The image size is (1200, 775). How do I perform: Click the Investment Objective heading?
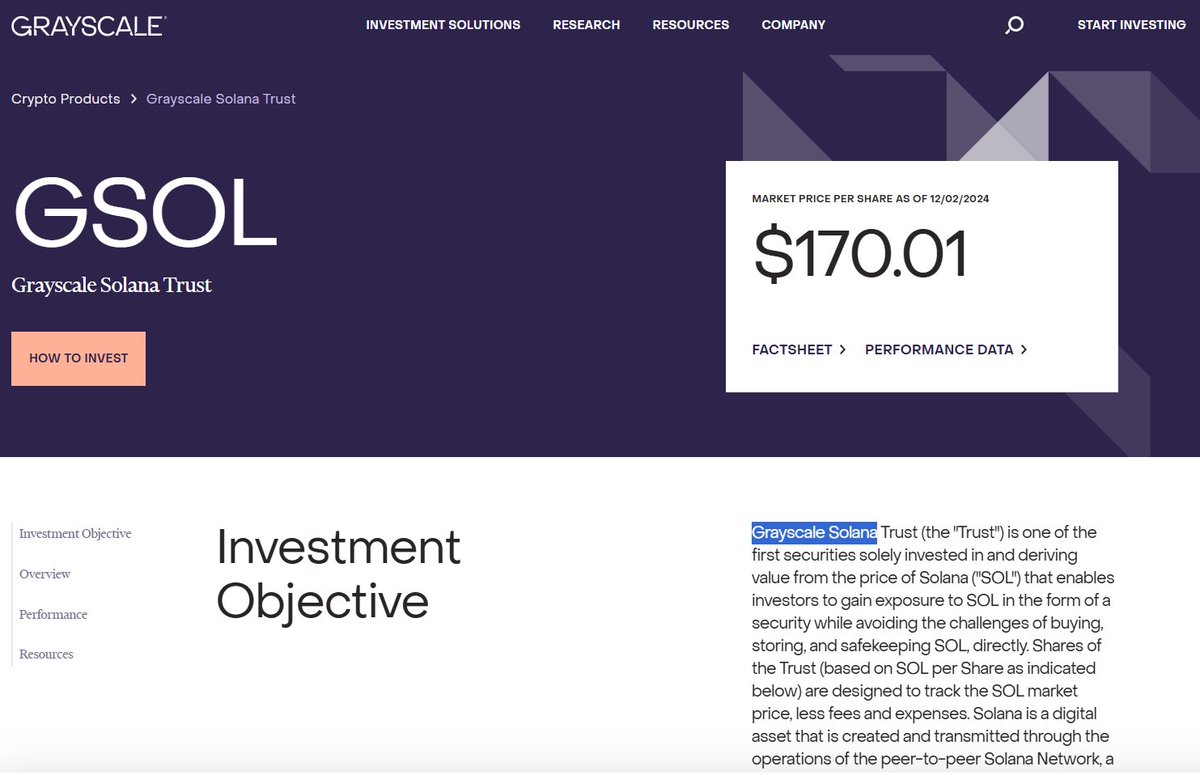coord(338,574)
